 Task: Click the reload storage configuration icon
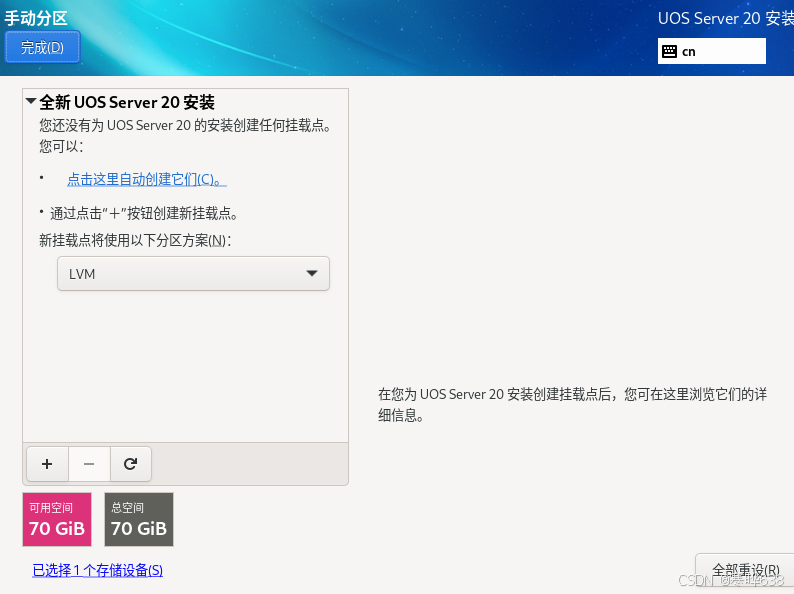pyautogui.click(x=131, y=464)
